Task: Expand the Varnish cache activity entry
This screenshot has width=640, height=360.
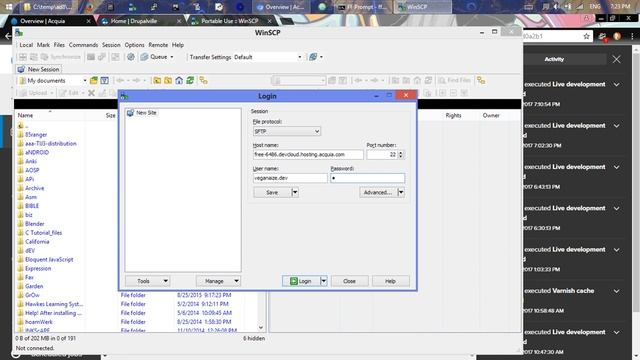Action: [x=616, y=291]
